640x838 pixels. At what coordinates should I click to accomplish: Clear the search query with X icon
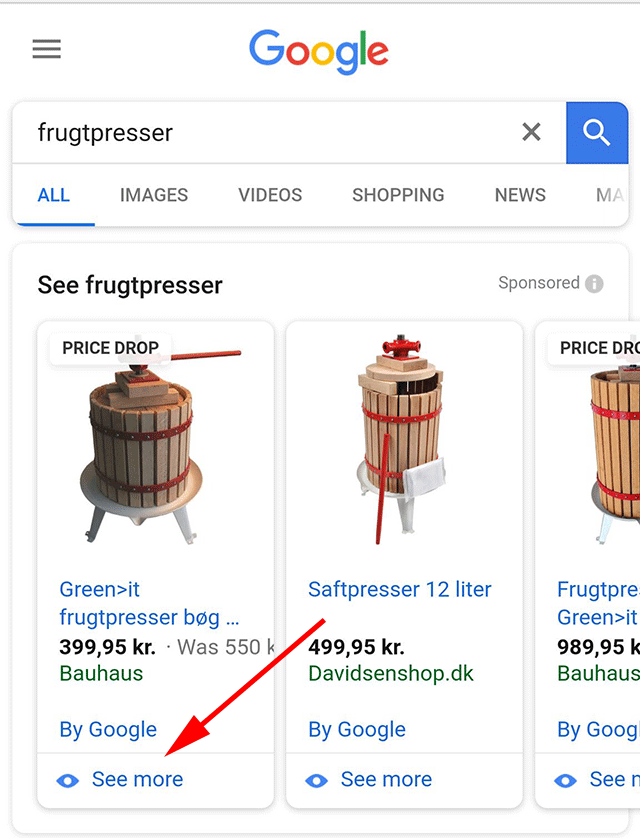coord(531,132)
